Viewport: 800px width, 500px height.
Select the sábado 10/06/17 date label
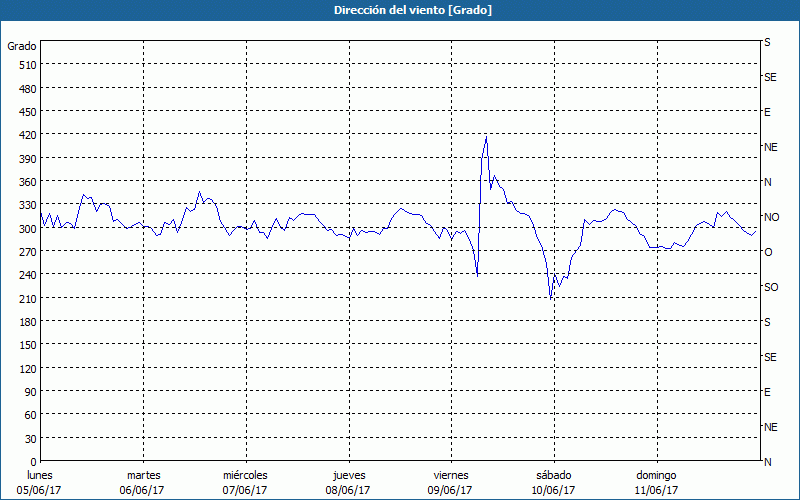coord(553,482)
